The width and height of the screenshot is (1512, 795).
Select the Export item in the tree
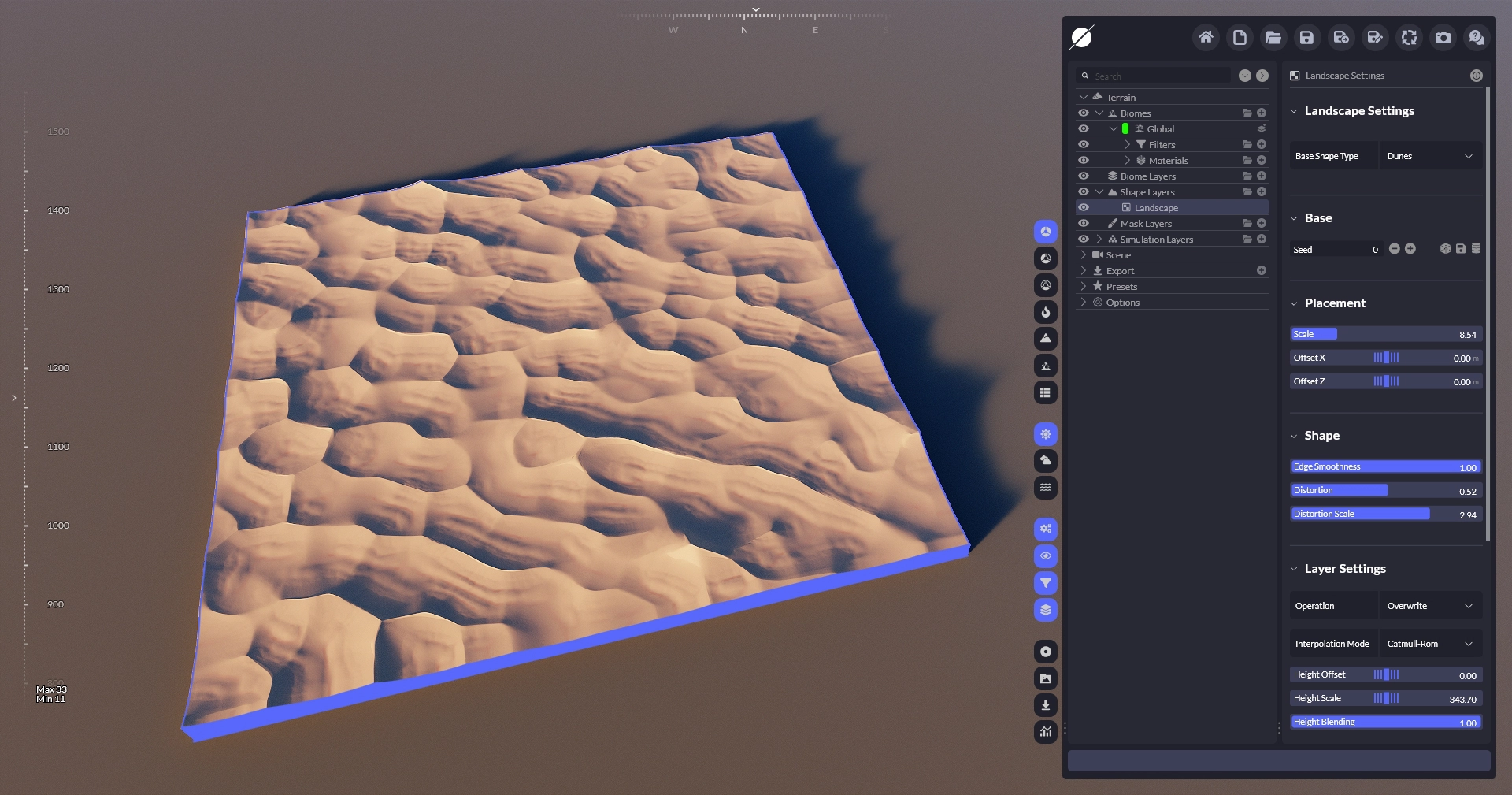(x=1120, y=271)
